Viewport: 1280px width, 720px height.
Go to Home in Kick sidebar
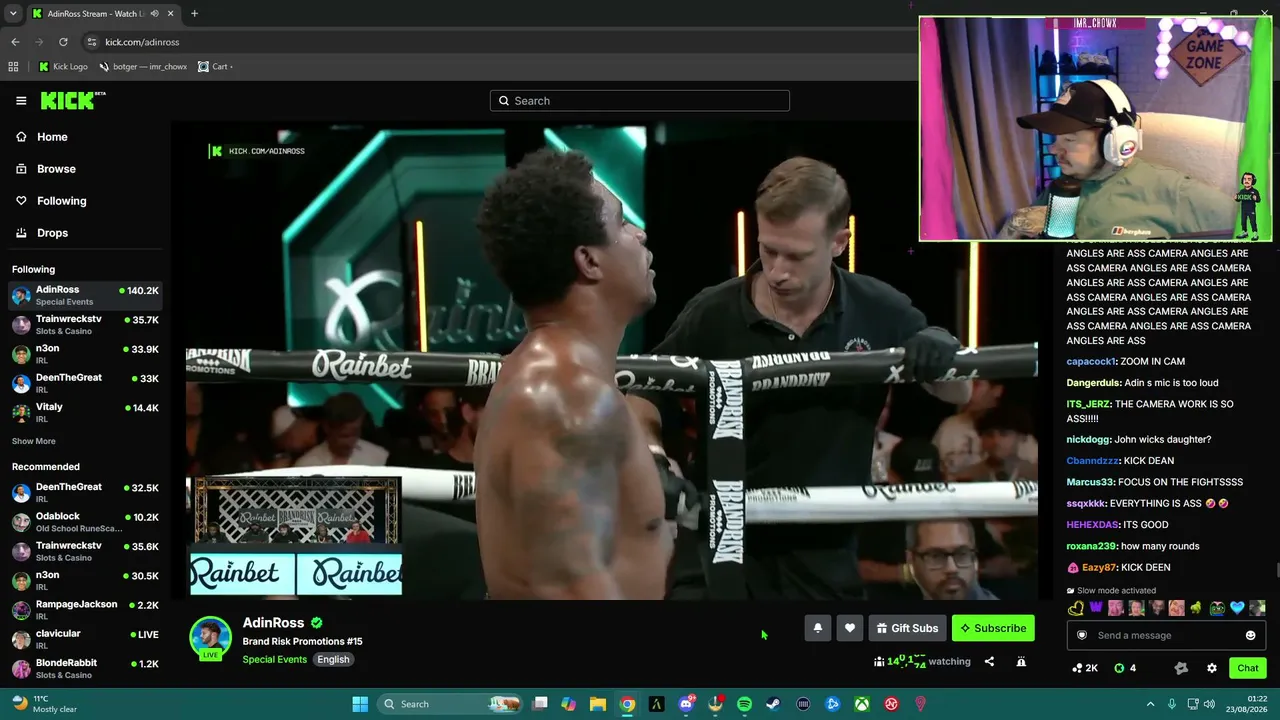[52, 137]
